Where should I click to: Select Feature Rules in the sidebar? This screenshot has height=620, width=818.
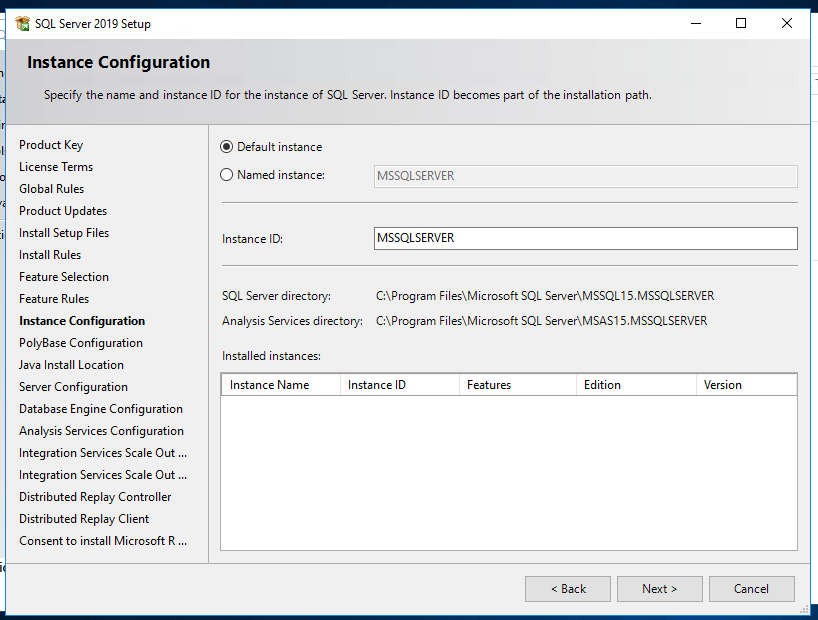54,299
